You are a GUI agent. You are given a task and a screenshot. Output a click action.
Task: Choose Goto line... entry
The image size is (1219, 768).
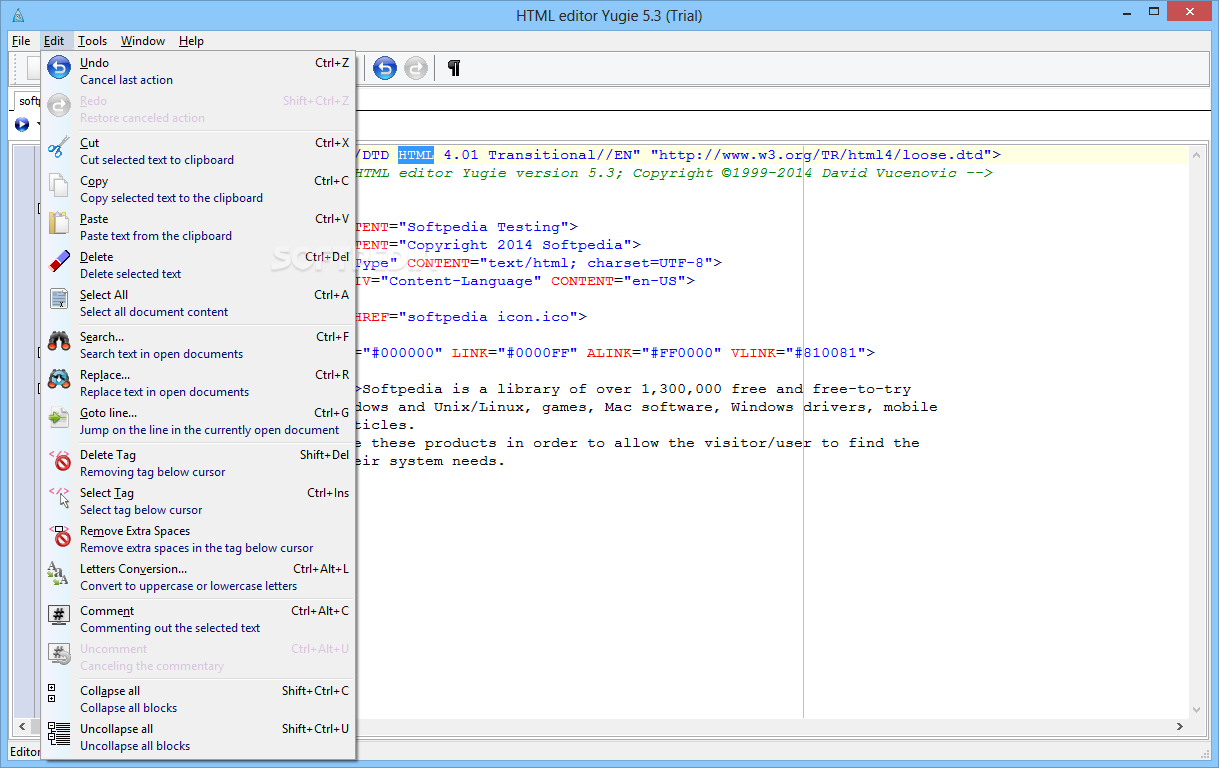199,421
